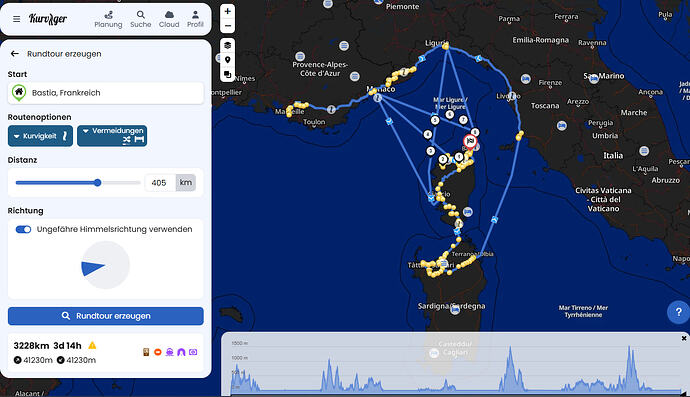
Task: Open the Suche tab
Action: coord(140,19)
